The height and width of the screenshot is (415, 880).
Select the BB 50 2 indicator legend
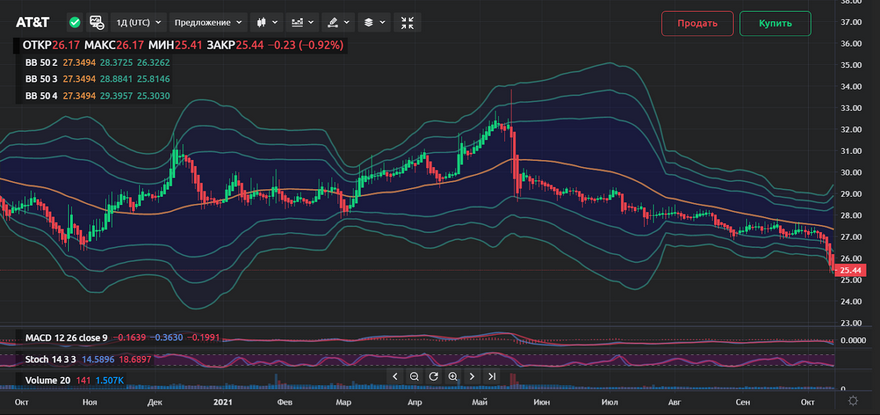[41, 63]
